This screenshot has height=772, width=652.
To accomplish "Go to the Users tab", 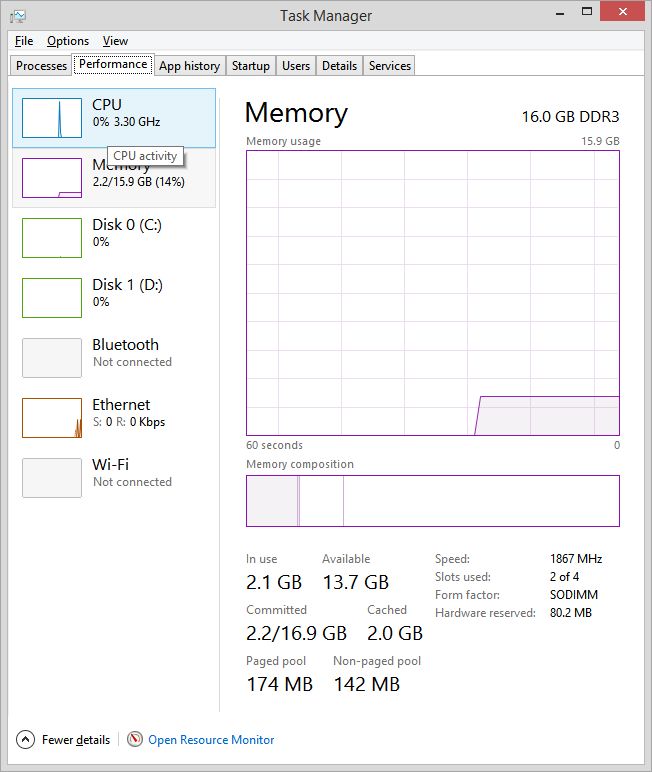I will 296,66.
